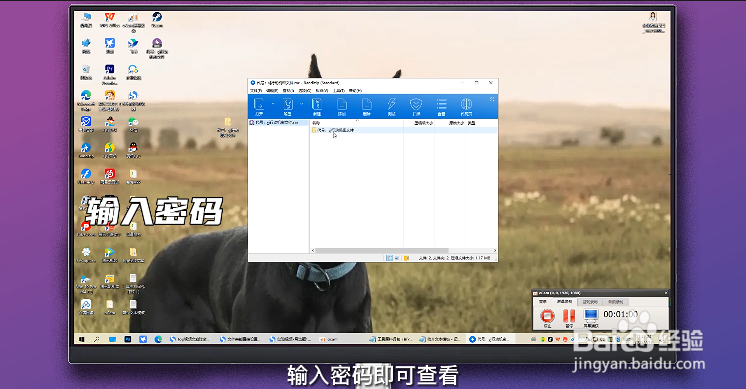The image size is (746, 389).
Task: Click the Windows Start button on the taskbar
Action: pos(82,339)
